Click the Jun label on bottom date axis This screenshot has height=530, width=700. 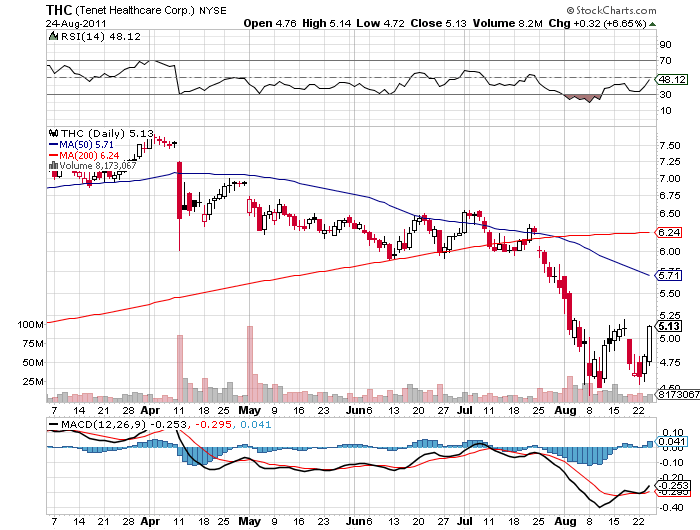356,521
